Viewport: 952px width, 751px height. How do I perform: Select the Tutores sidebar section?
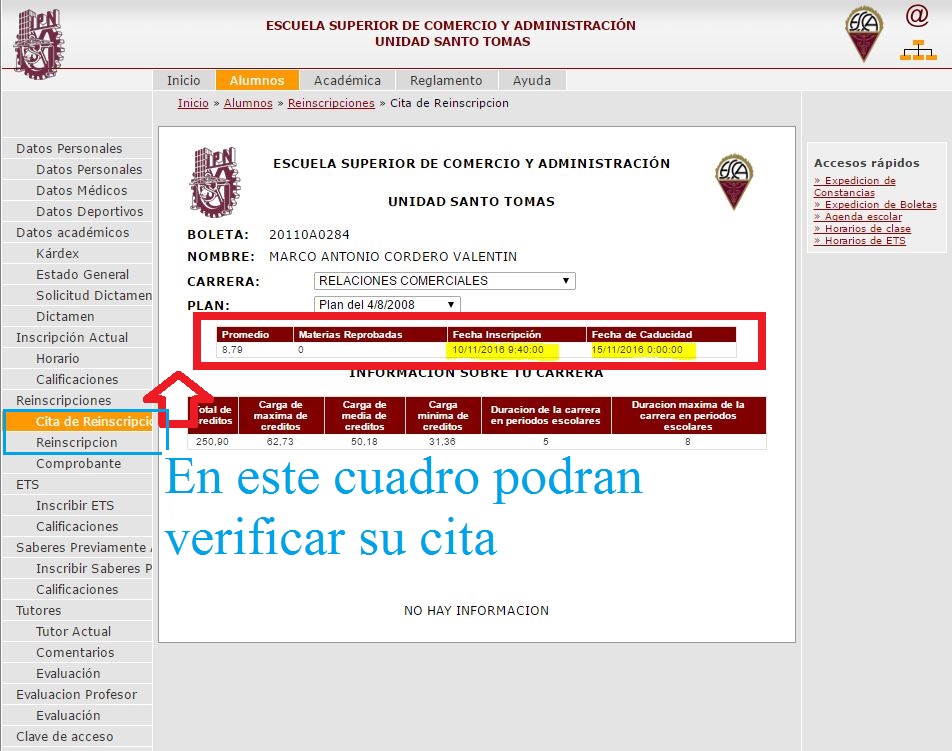click(x=76, y=611)
